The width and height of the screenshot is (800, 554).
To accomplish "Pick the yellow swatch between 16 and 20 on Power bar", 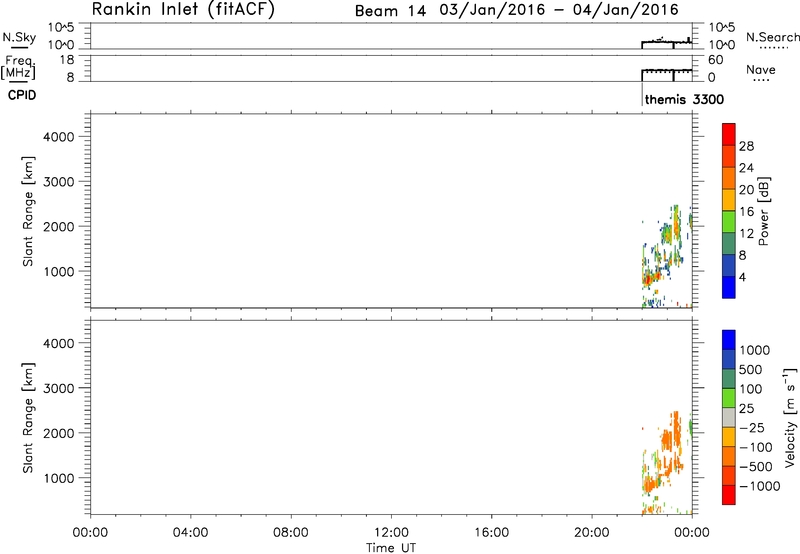I will [x=729, y=200].
